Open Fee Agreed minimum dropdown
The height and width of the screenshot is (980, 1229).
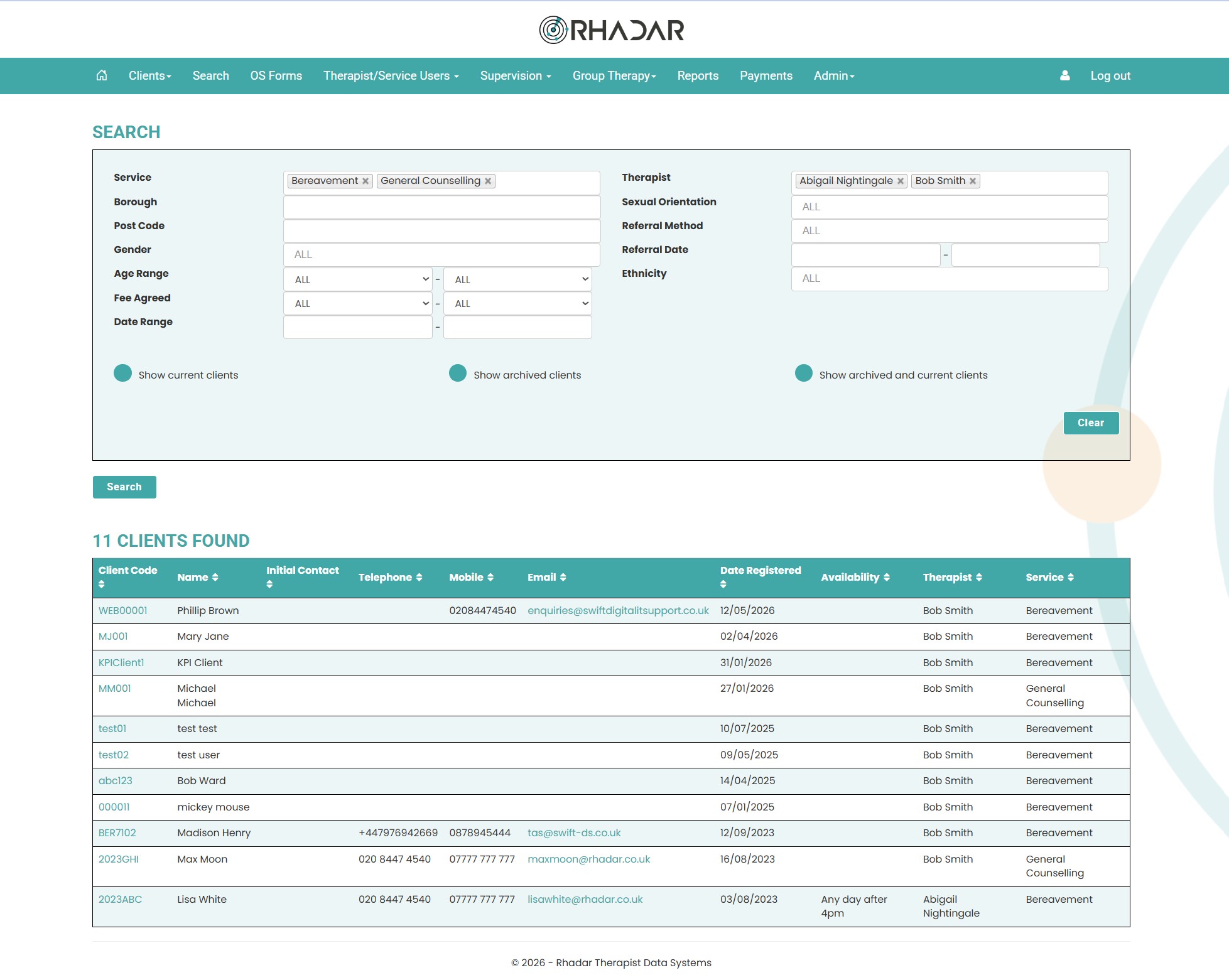pyautogui.click(x=358, y=303)
